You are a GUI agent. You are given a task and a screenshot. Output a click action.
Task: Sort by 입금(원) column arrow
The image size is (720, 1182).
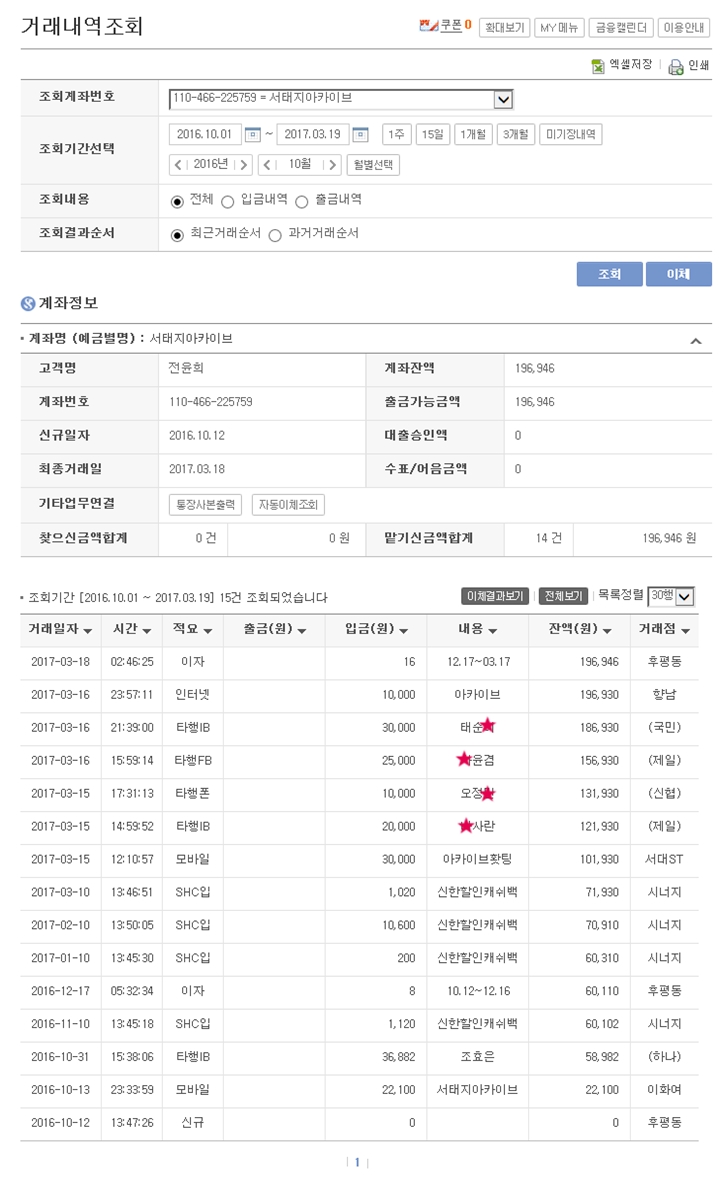(403, 631)
